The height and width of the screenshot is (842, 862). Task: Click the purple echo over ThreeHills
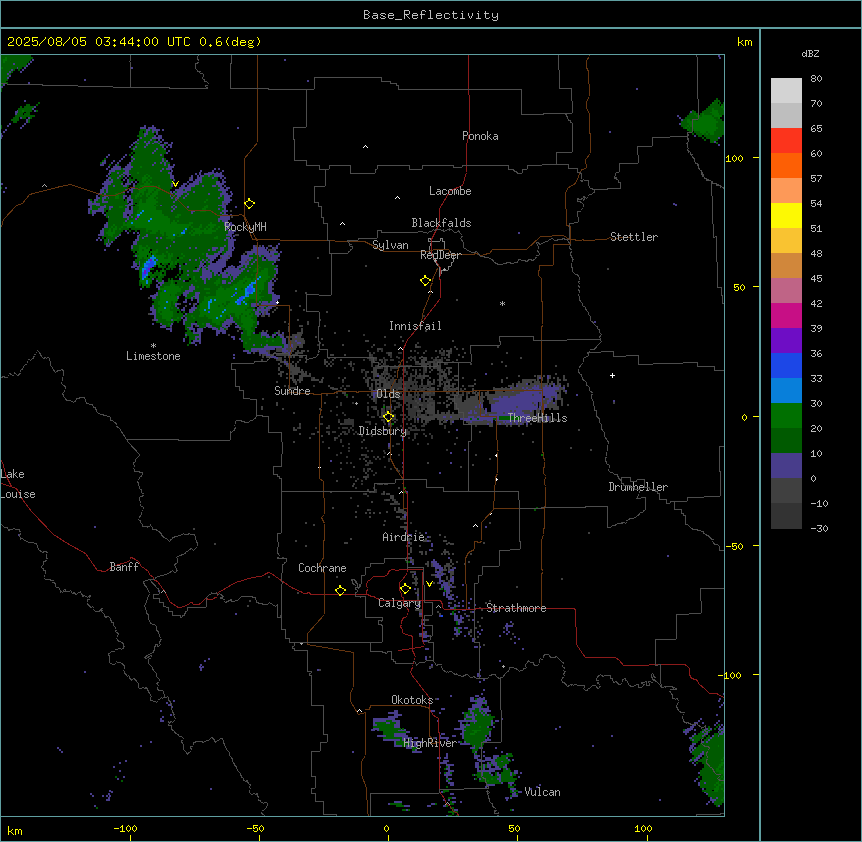coord(522,400)
